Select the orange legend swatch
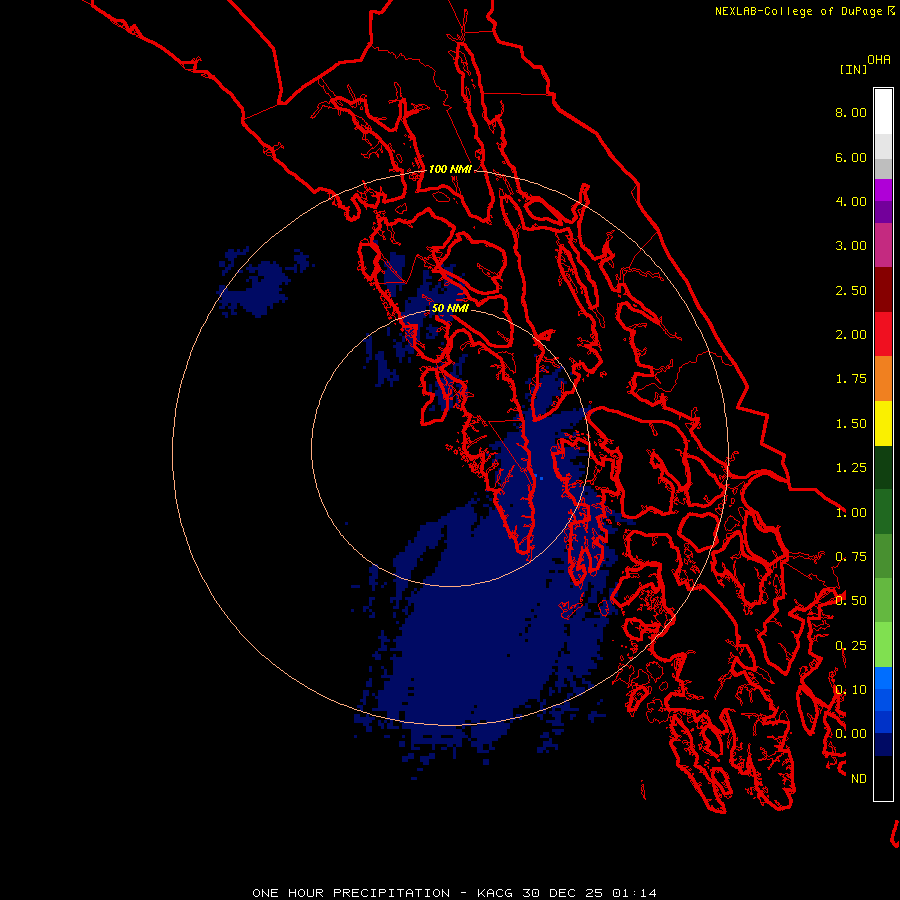 point(883,379)
